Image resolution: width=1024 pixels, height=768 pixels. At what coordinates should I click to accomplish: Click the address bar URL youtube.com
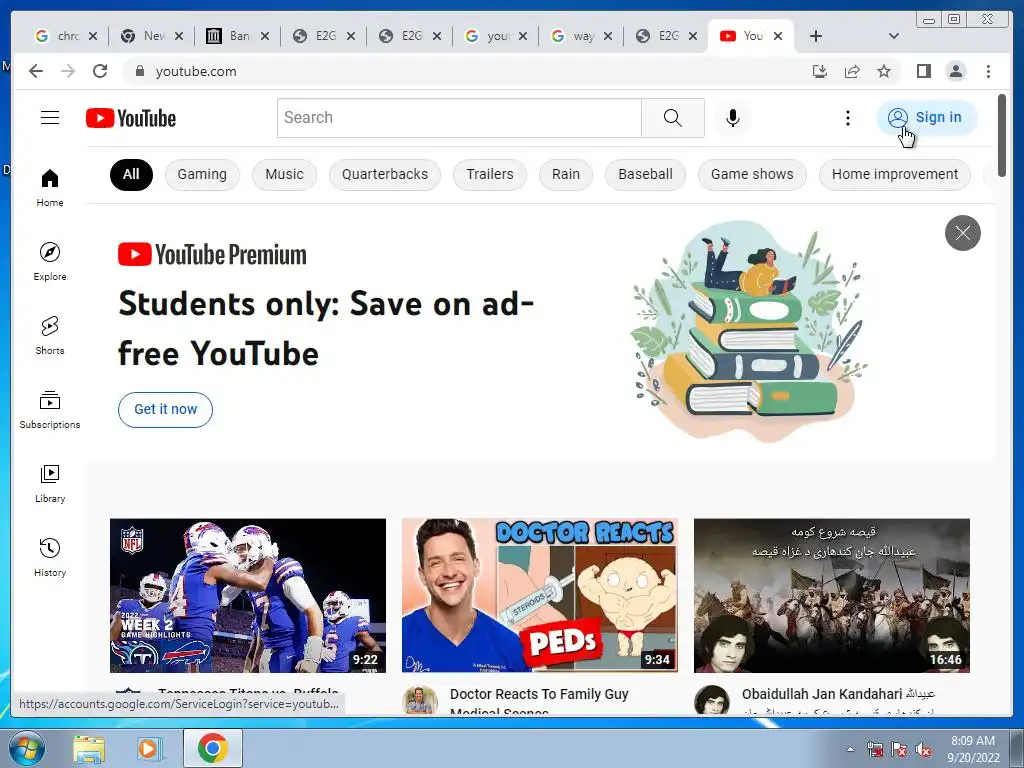[196, 71]
